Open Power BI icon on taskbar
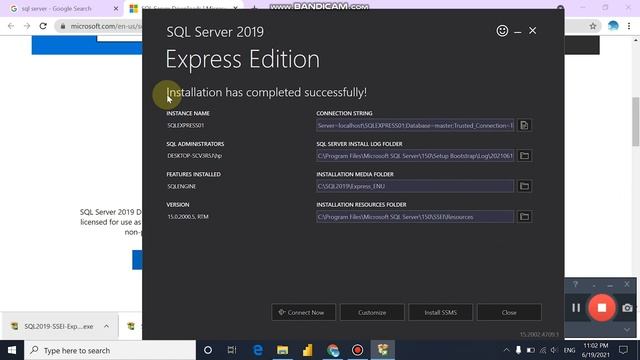640x360 pixels. tap(307, 350)
